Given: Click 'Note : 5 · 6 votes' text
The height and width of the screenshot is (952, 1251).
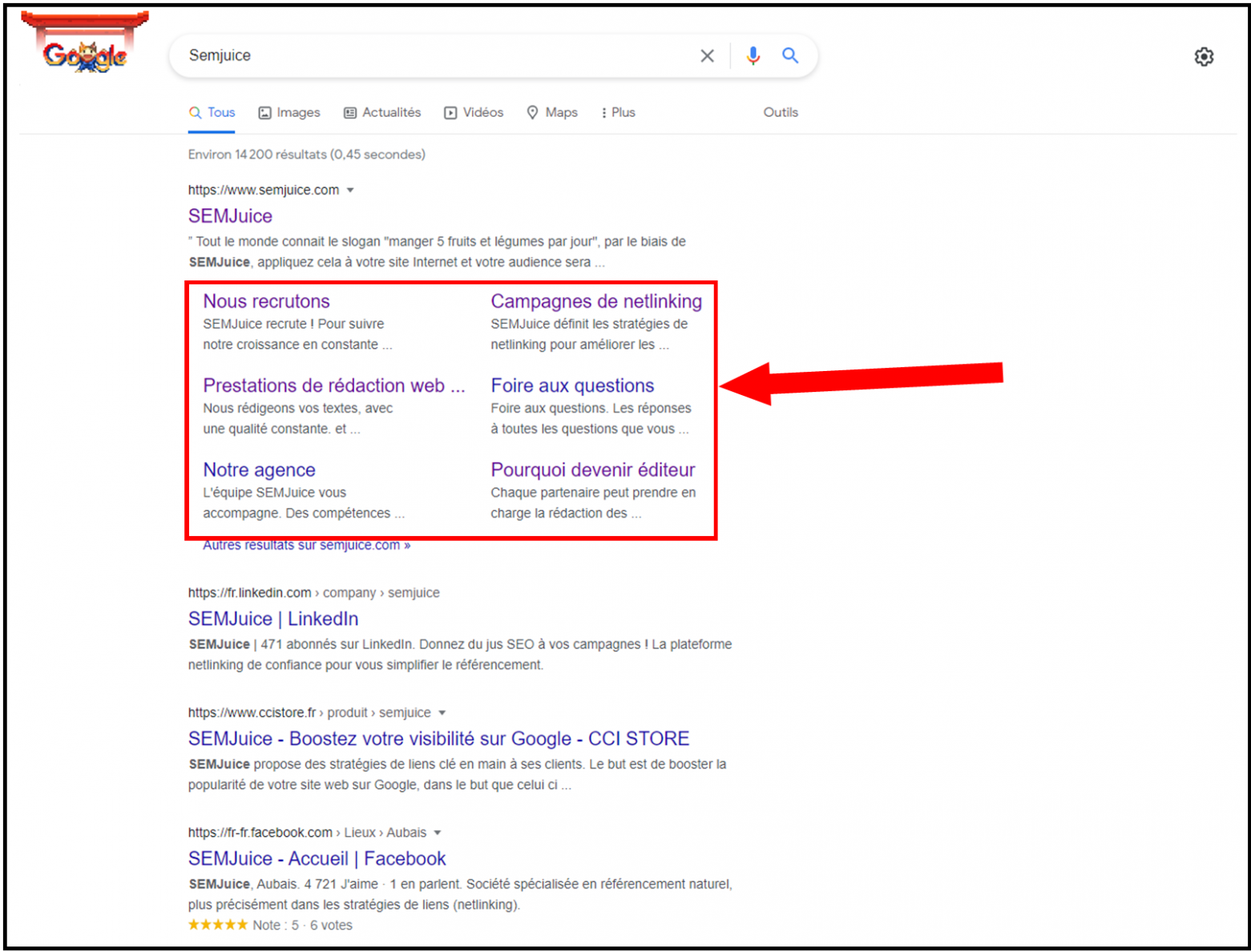Looking at the screenshot, I should (x=302, y=926).
